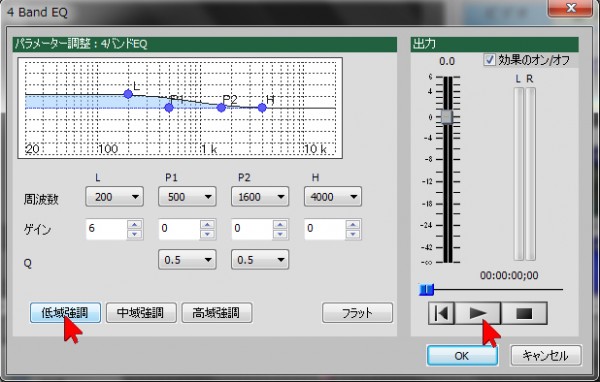Reset EQ with the フラット button
The image size is (600, 382).
pyautogui.click(x=357, y=313)
